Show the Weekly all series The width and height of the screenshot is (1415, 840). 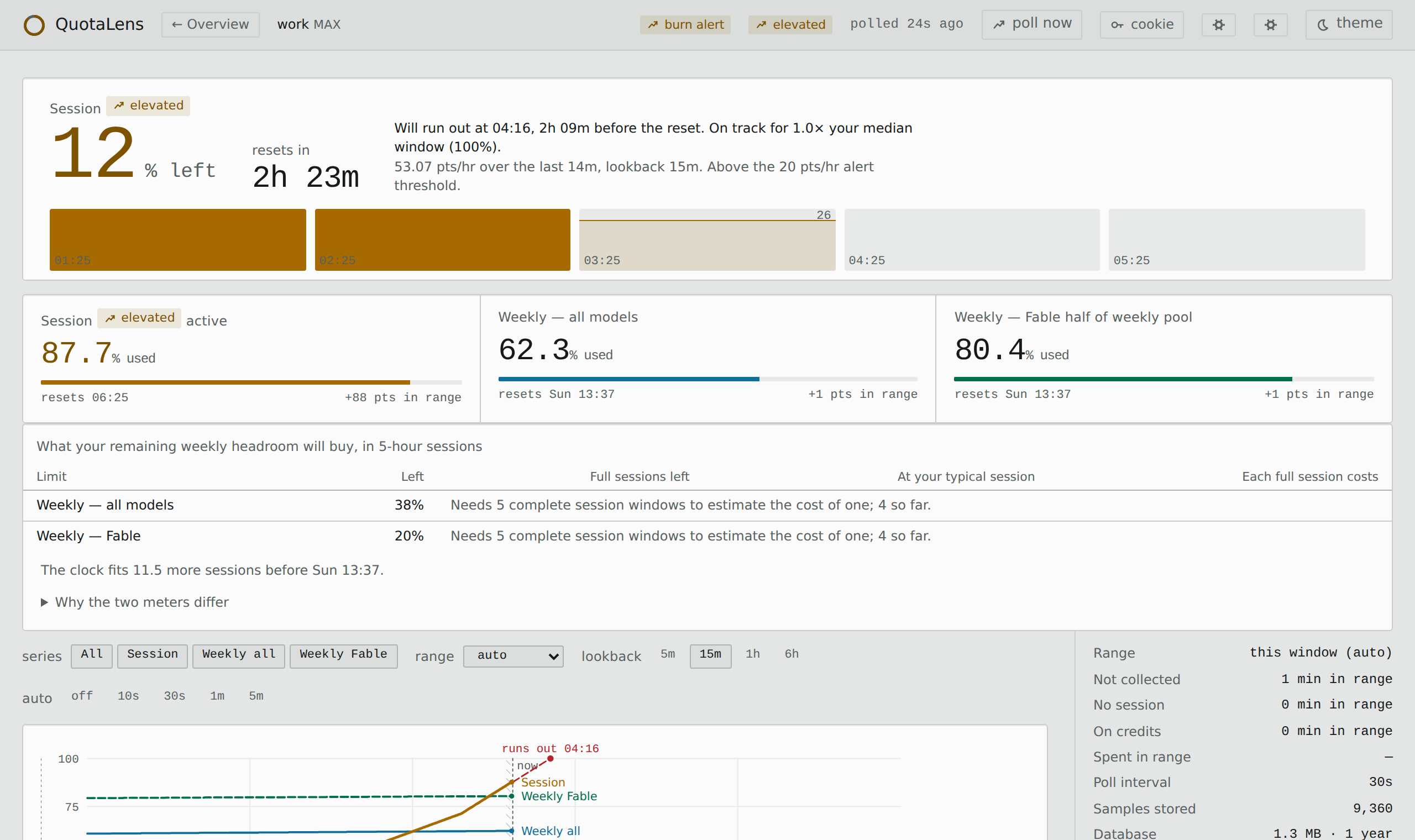[239, 657]
